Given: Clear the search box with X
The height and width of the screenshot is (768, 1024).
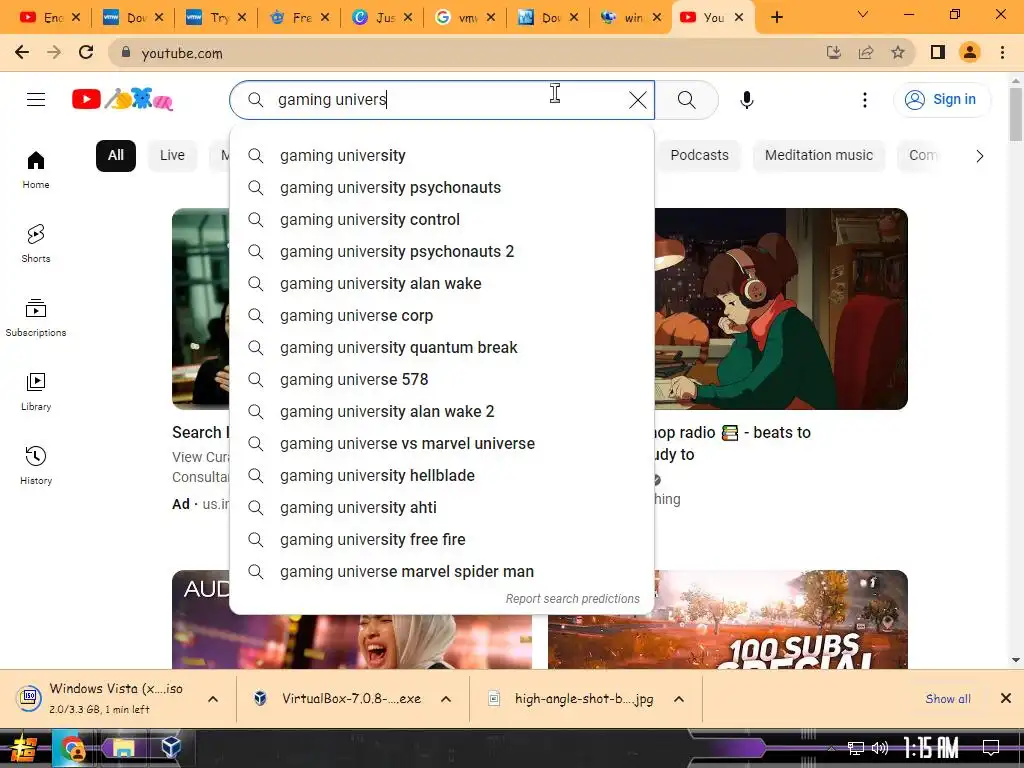Looking at the screenshot, I should 637,100.
